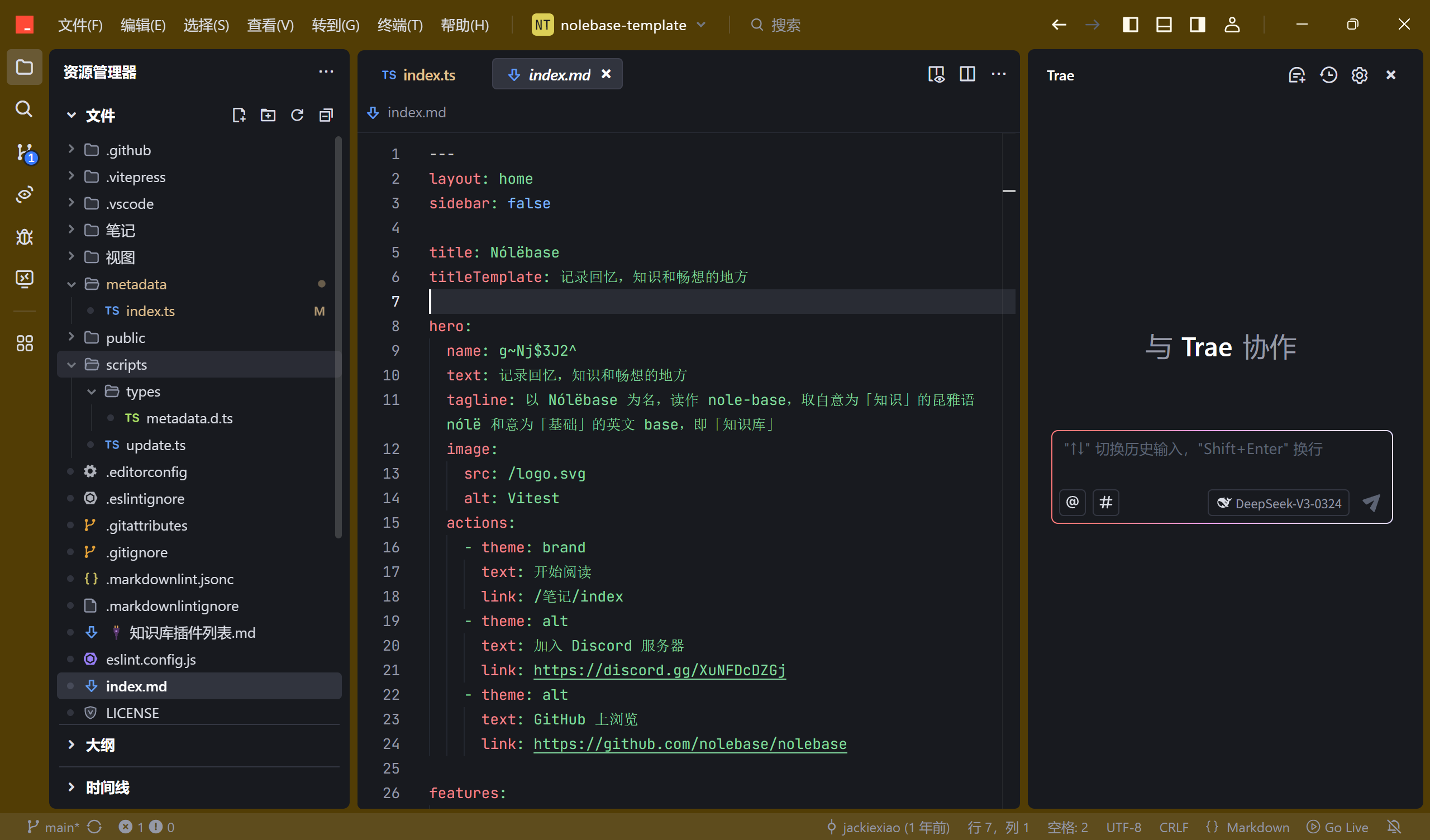Open editor more actions ellipsis
Viewport: 1430px width, 840px height.
[999, 74]
